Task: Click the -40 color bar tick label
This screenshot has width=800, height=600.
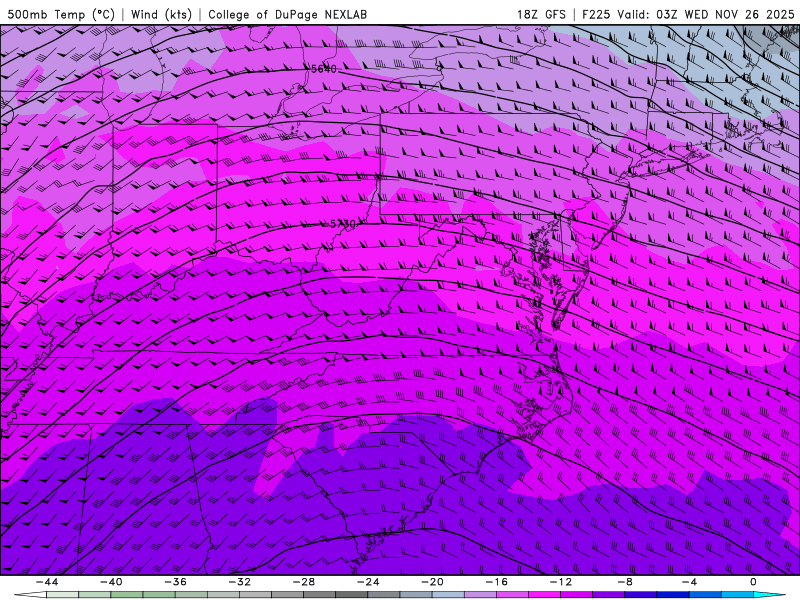Action: point(111,582)
